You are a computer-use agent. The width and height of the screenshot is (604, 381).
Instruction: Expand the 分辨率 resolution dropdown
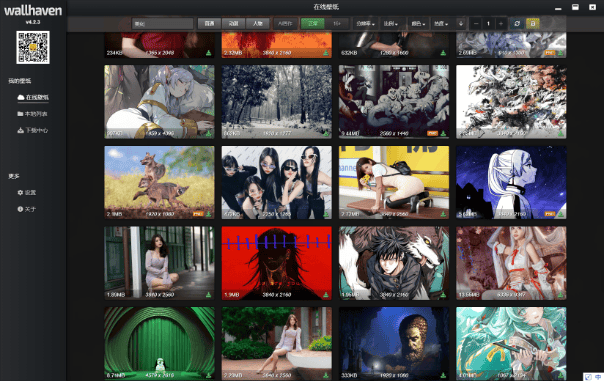(365, 23)
